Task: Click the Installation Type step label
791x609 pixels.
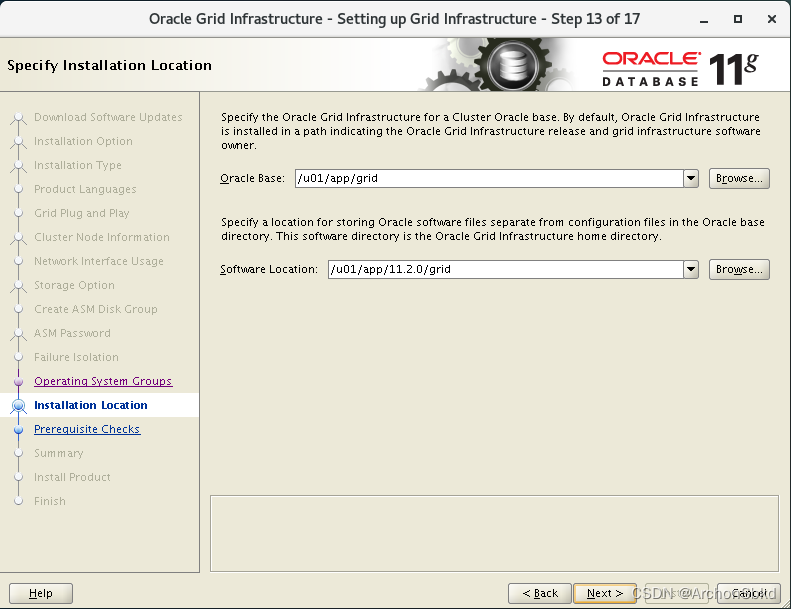Action: tap(78, 165)
